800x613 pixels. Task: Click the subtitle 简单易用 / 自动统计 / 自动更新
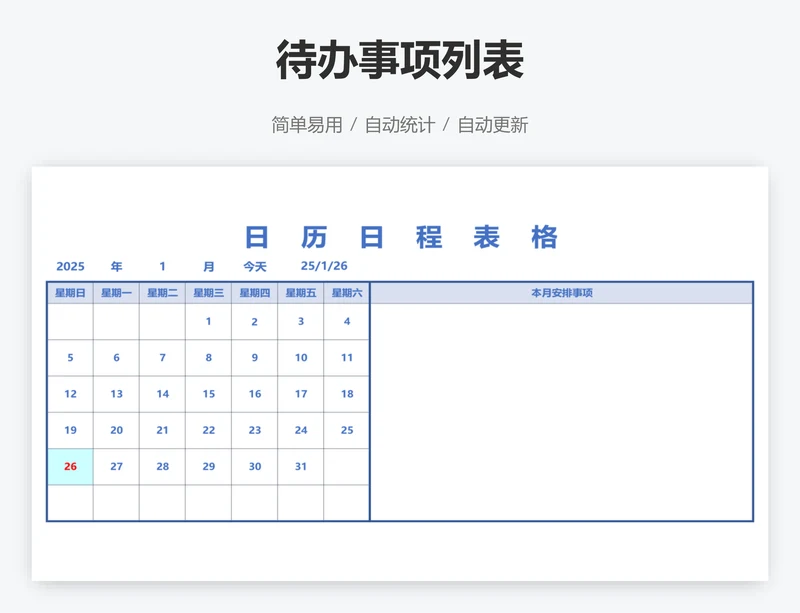[x=400, y=125]
